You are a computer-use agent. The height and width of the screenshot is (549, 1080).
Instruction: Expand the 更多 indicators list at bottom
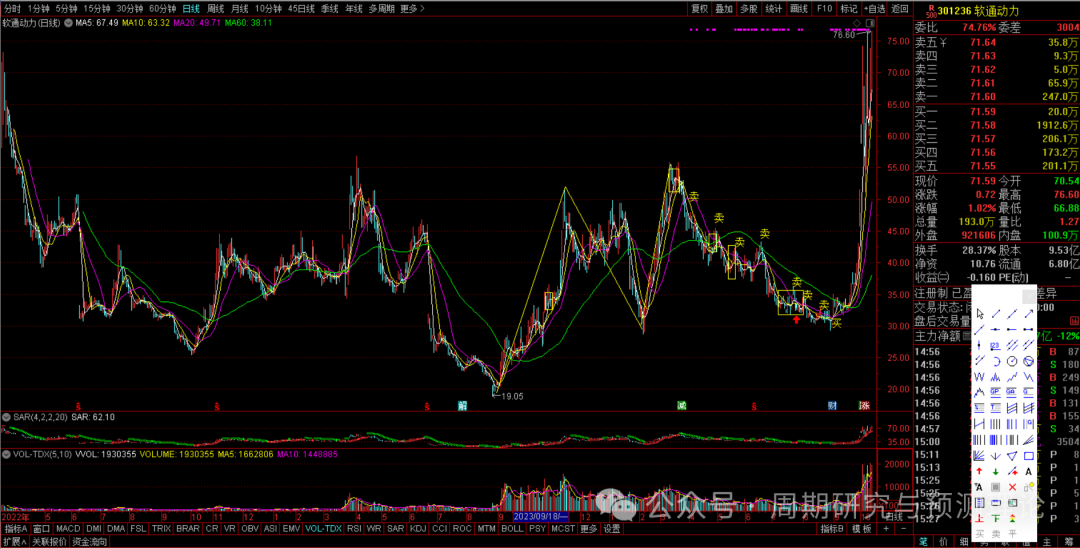coord(588,529)
